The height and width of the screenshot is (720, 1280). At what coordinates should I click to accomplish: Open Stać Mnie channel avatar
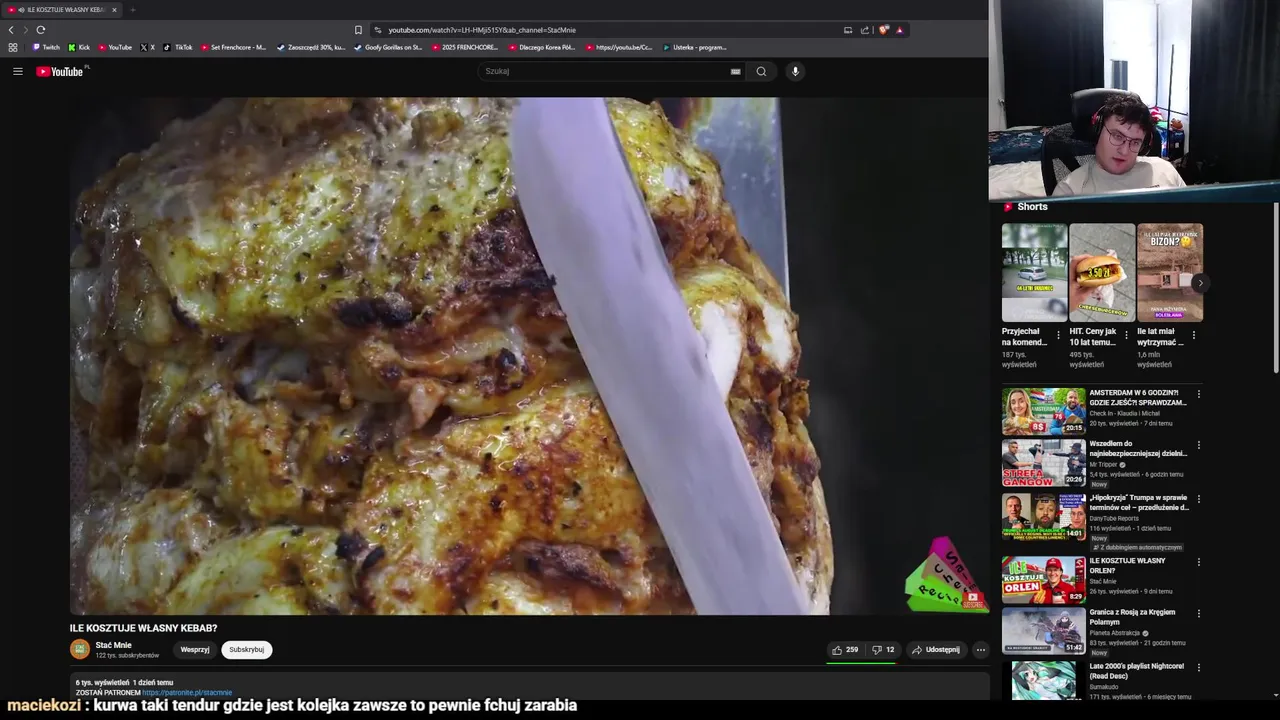80,650
